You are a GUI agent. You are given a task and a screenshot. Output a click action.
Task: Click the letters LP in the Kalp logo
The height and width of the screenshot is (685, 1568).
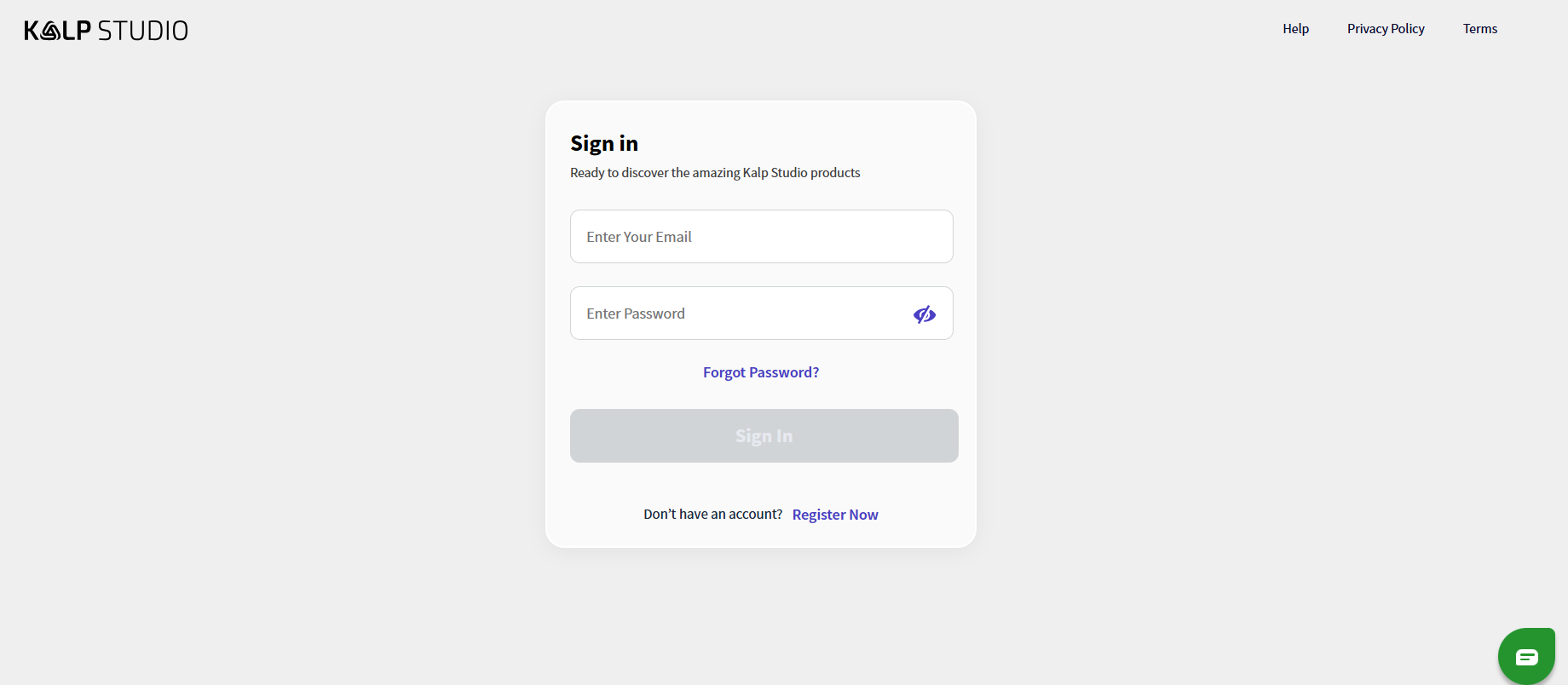point(77,31)
